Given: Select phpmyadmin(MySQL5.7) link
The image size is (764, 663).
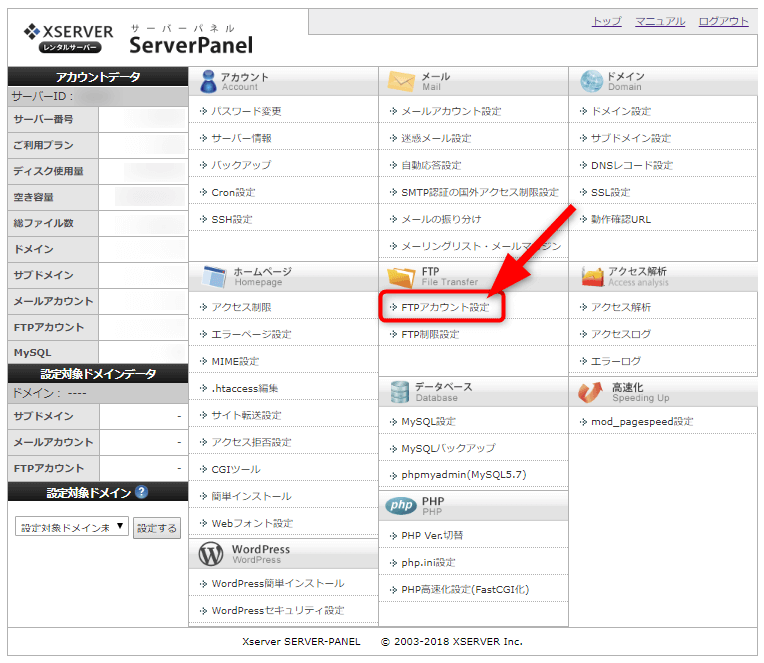Looking at the screenshot, I should coord(463,475).
